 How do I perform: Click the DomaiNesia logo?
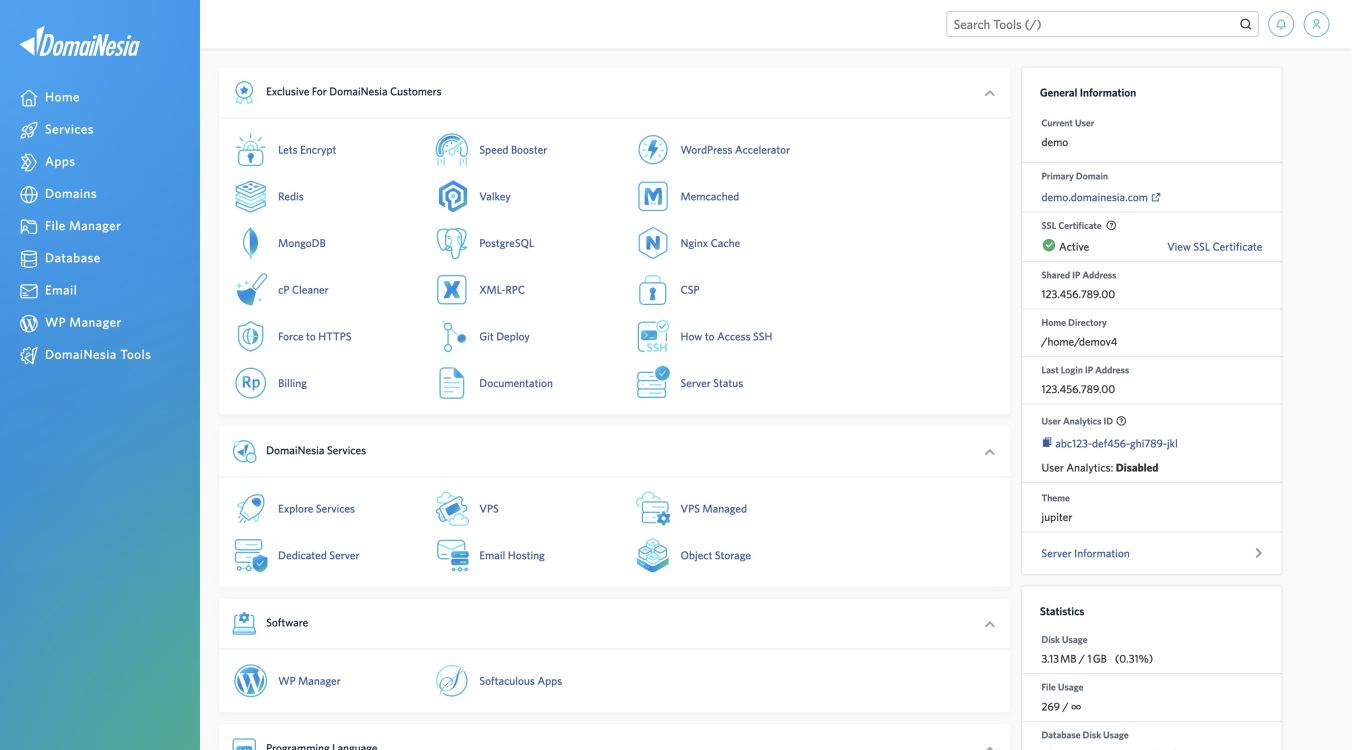click(80, 42)
